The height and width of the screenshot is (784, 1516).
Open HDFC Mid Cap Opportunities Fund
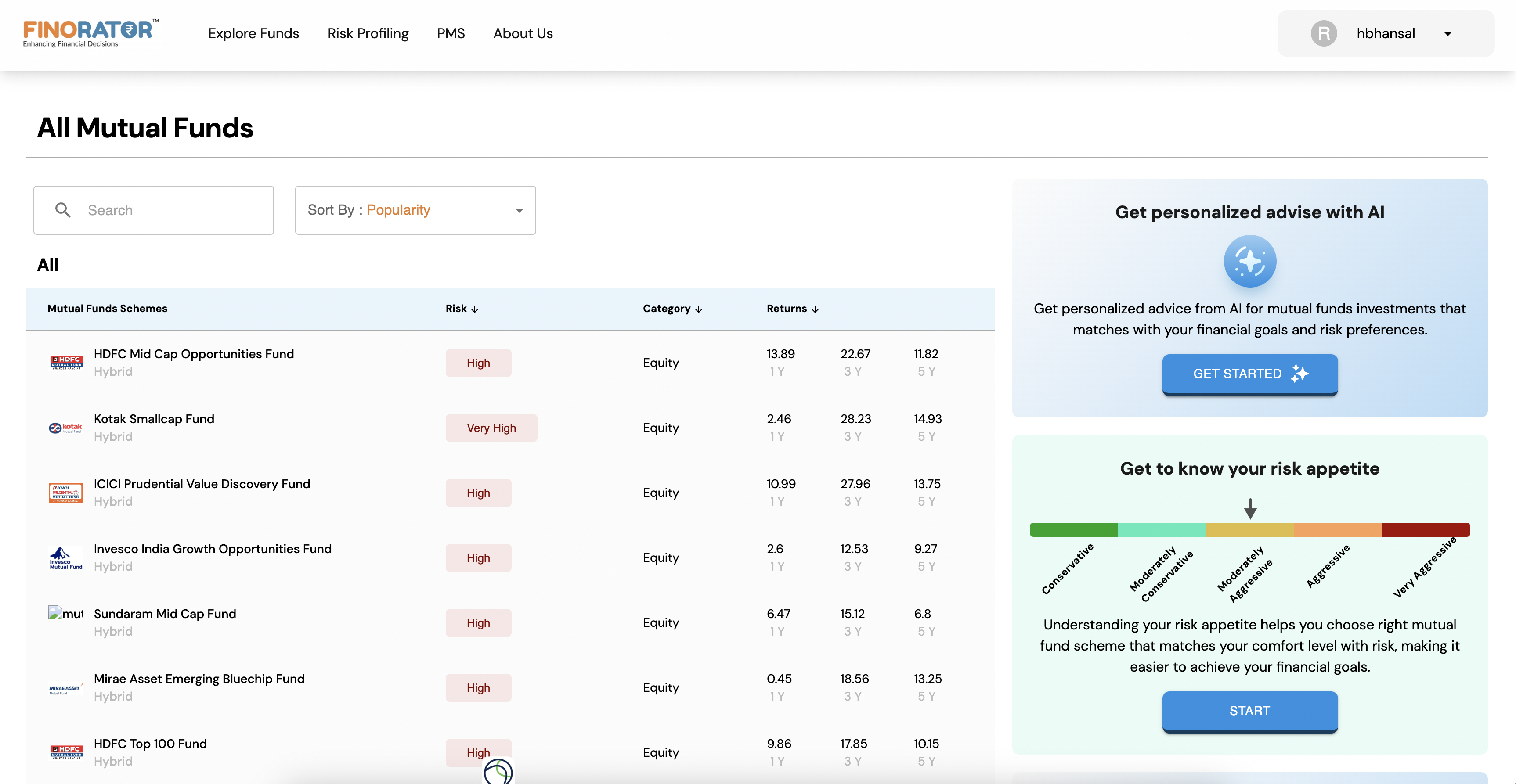(x=194, y=353)
